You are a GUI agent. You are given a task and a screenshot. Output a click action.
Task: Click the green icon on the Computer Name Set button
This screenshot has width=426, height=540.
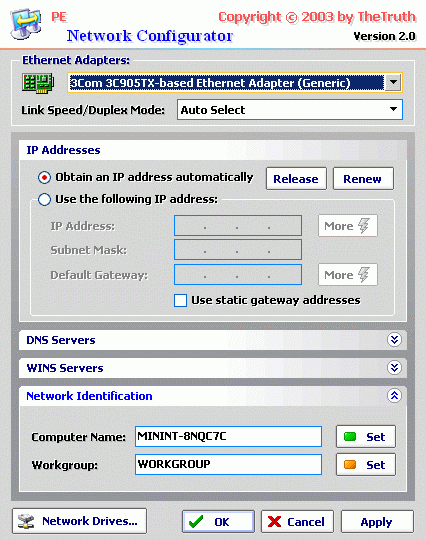click(350, 437)
